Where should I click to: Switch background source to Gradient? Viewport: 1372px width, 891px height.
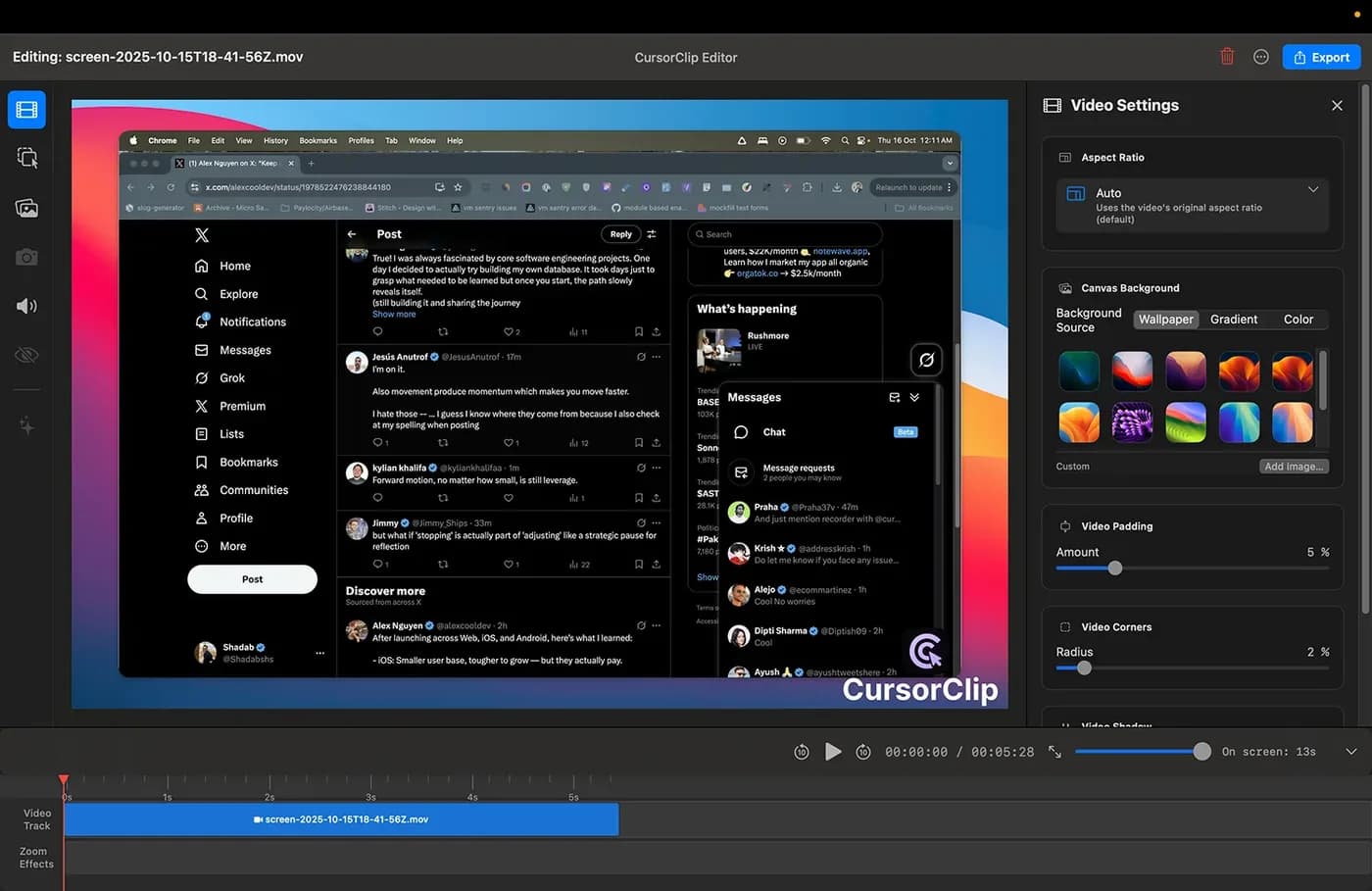tap(1233, 320)
